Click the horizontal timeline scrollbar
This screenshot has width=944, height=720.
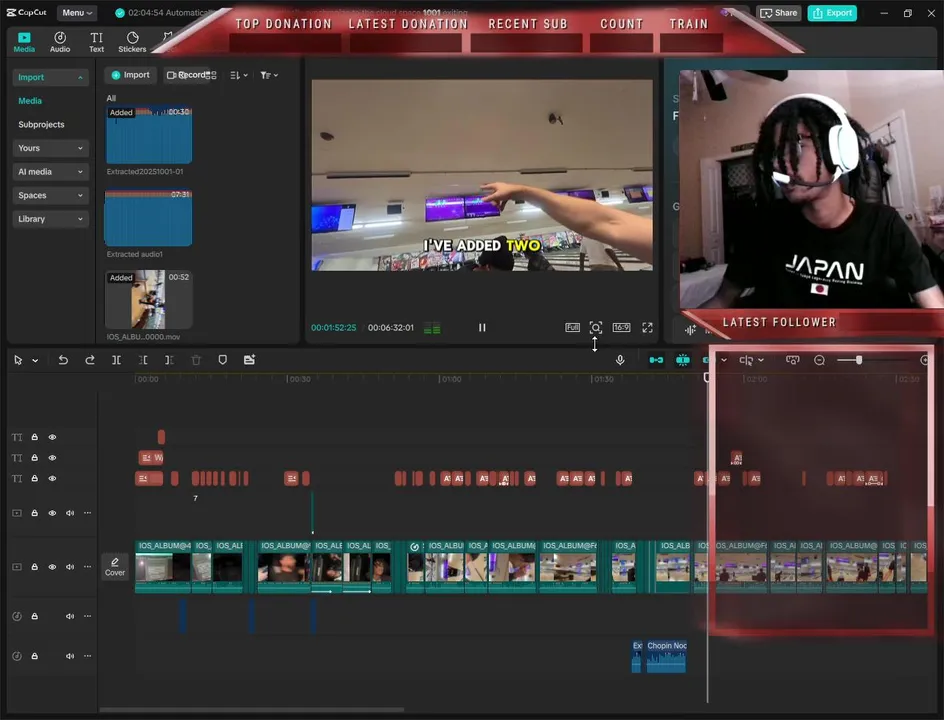(252, 709)
